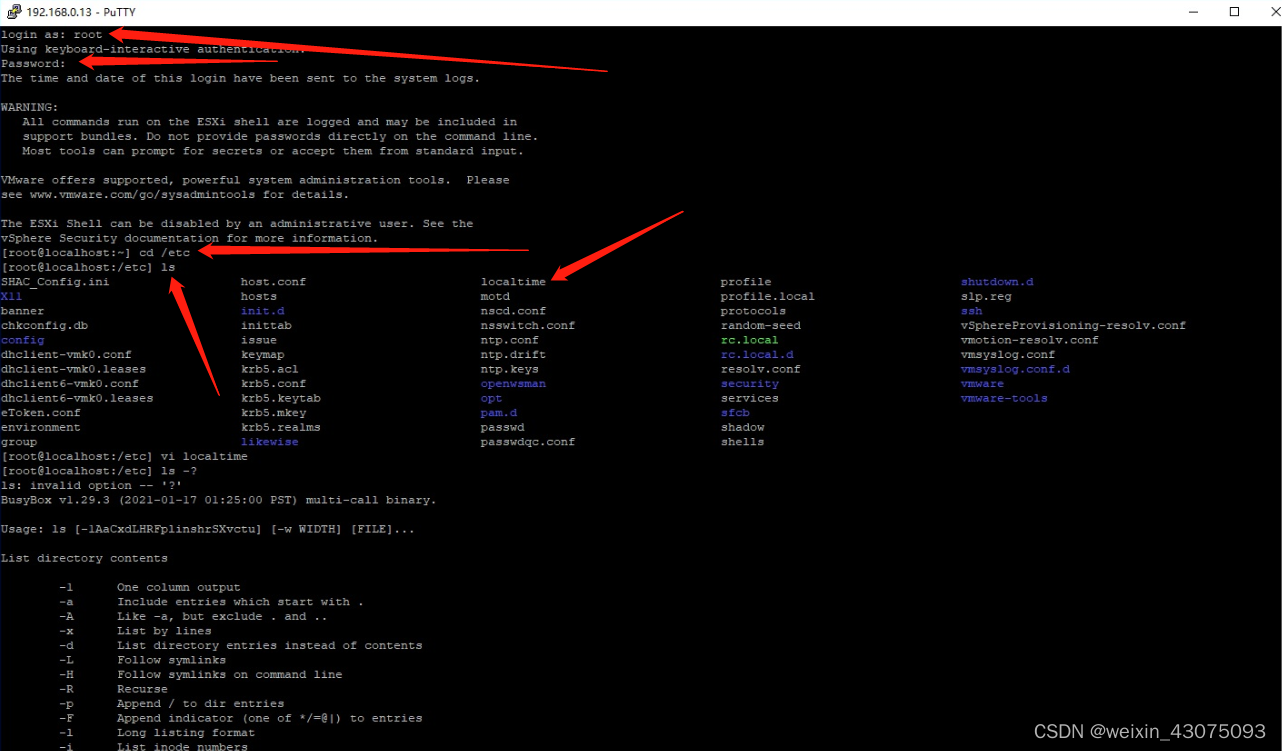Select the hosts file entry
Screen dimensions: 1282x751
click(259, 296)
